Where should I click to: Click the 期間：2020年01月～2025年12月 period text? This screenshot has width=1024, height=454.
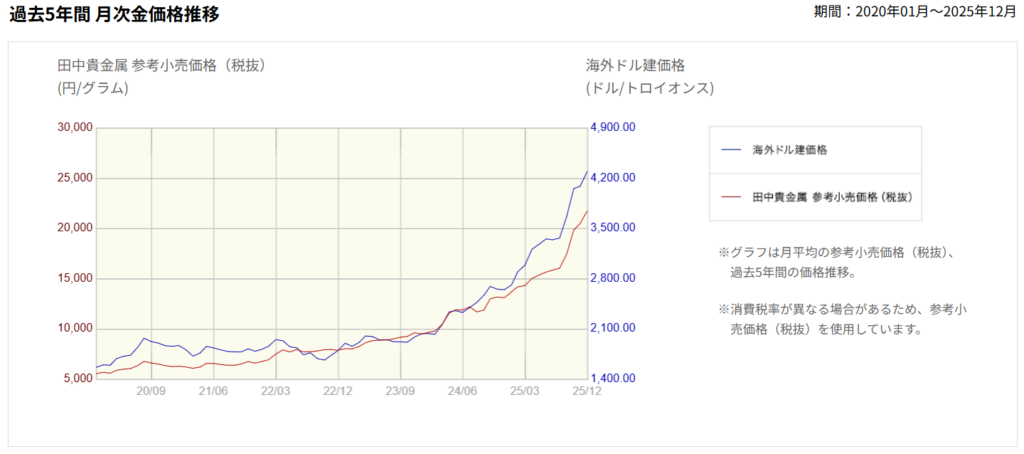coord(916,14)
